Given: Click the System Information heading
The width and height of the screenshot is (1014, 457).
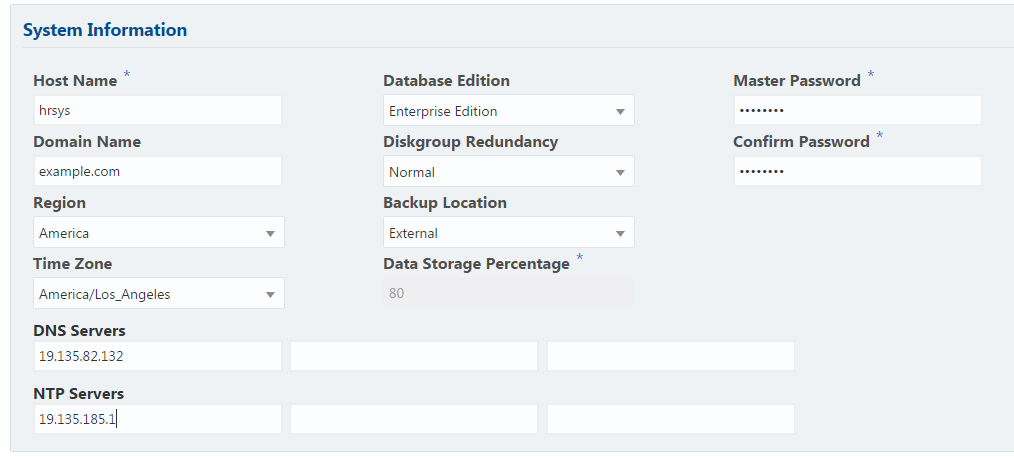Looking at the screenshot, I should click(x=105, y=30).
